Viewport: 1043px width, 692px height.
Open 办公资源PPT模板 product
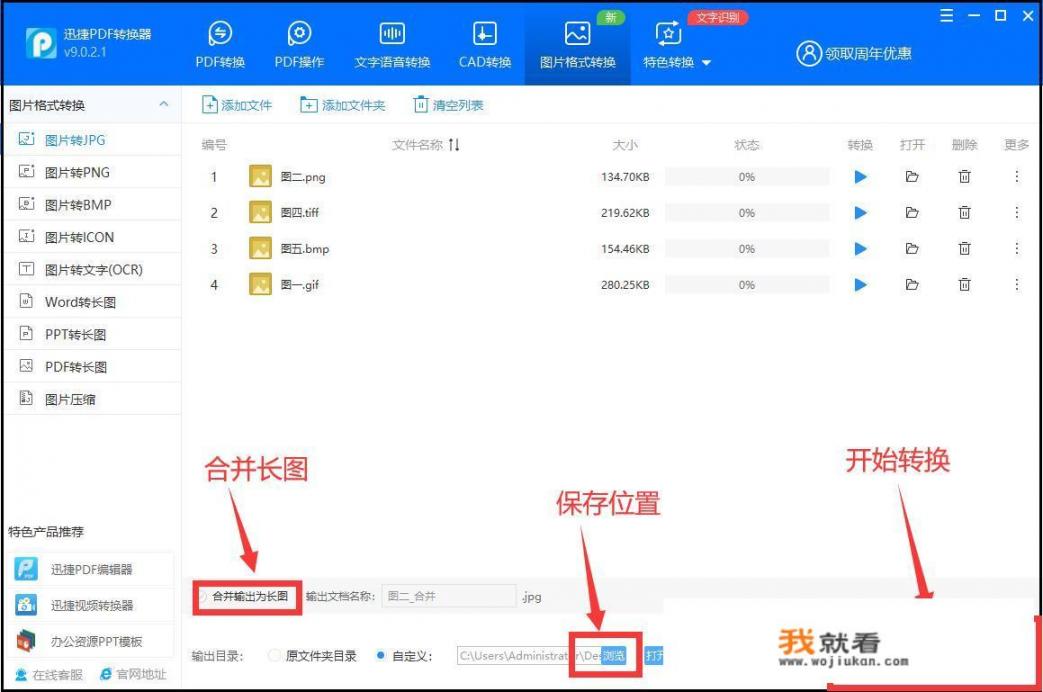pyautogui.click(x=92, y=641)
